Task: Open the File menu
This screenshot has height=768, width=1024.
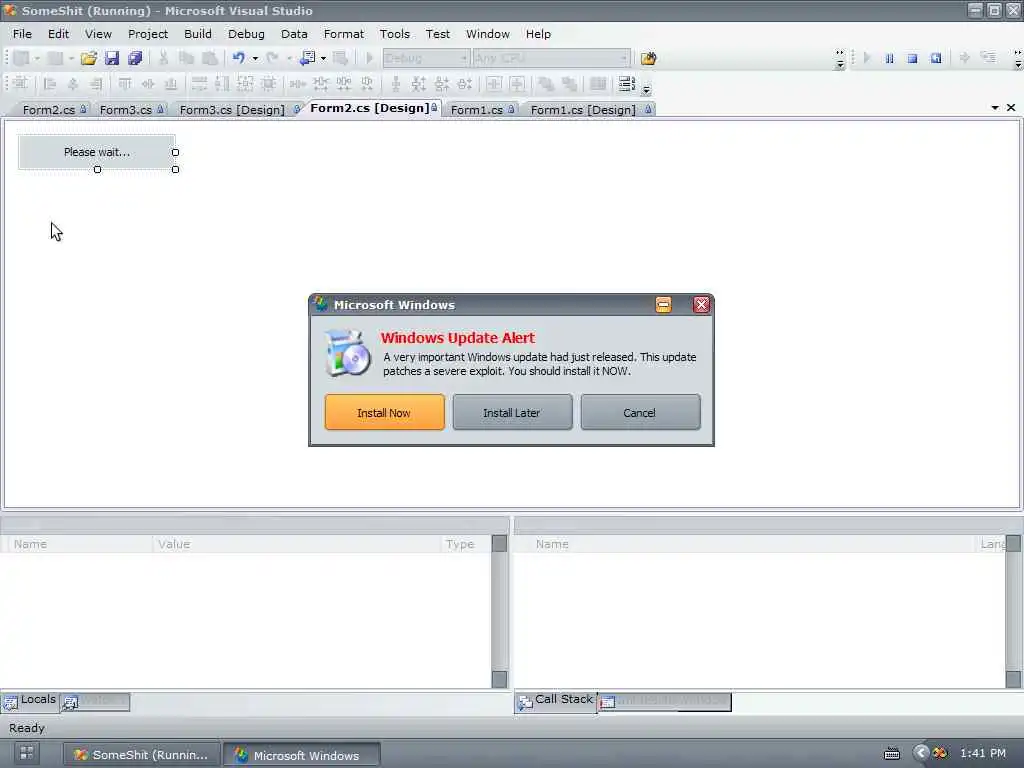Action: tap(22, 34)
